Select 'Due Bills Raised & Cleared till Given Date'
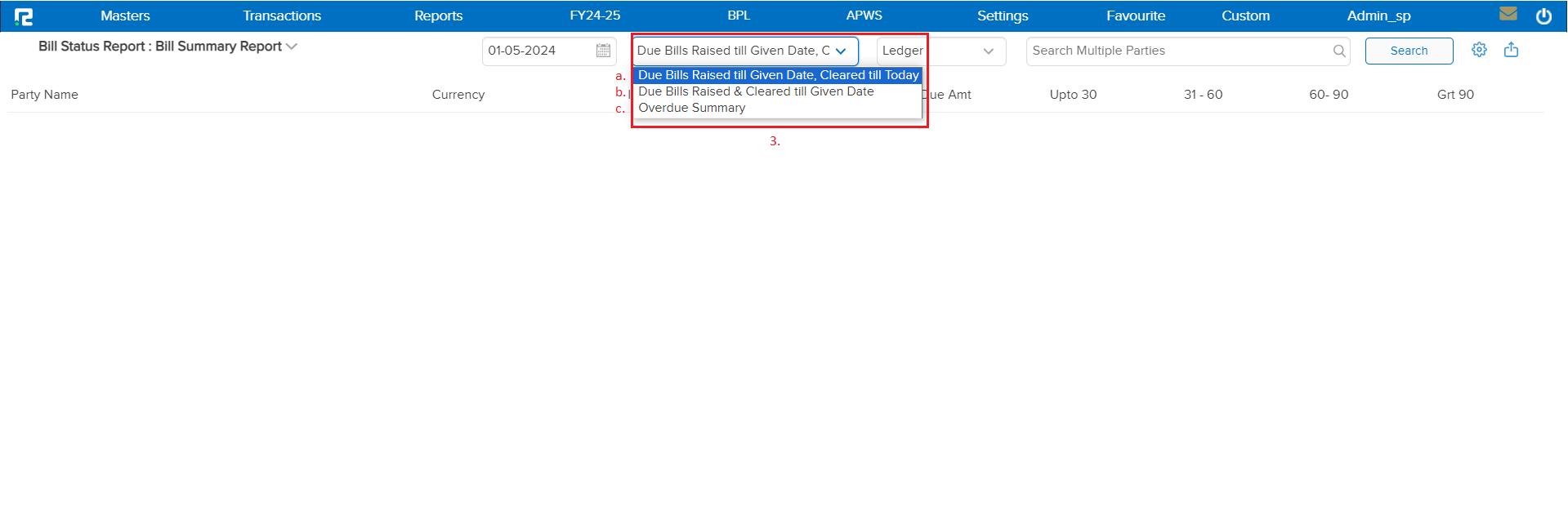This screenshot has height=529, width=1568. [x=756, y=91]
